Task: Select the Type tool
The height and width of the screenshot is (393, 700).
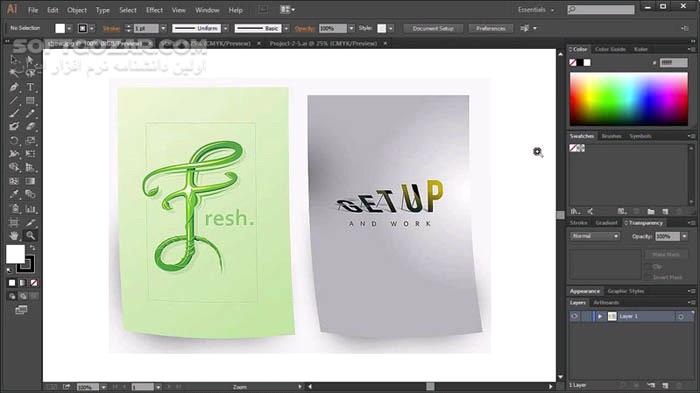Action: click(30, 87)
